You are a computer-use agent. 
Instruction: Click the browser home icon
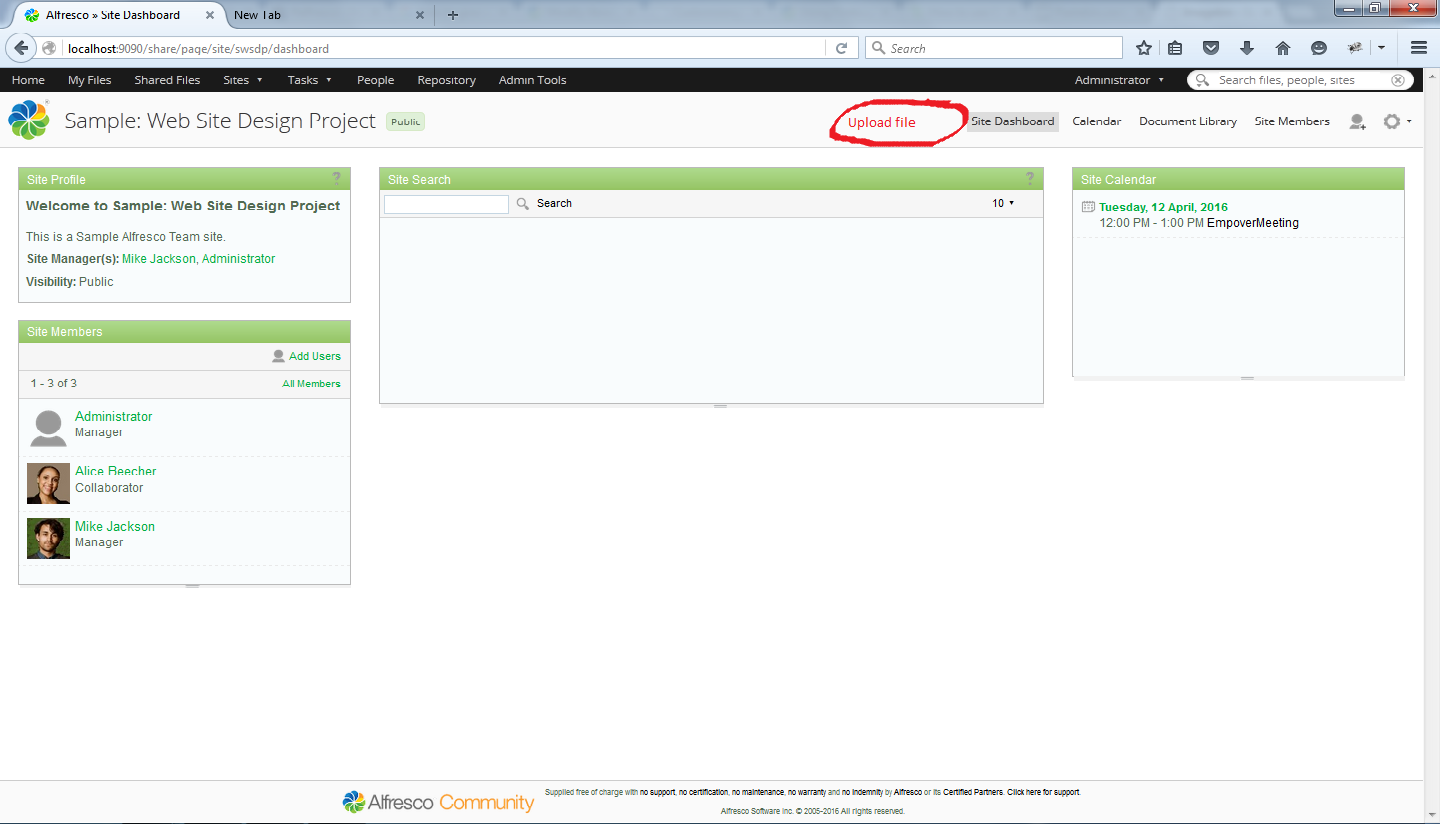1283,48
